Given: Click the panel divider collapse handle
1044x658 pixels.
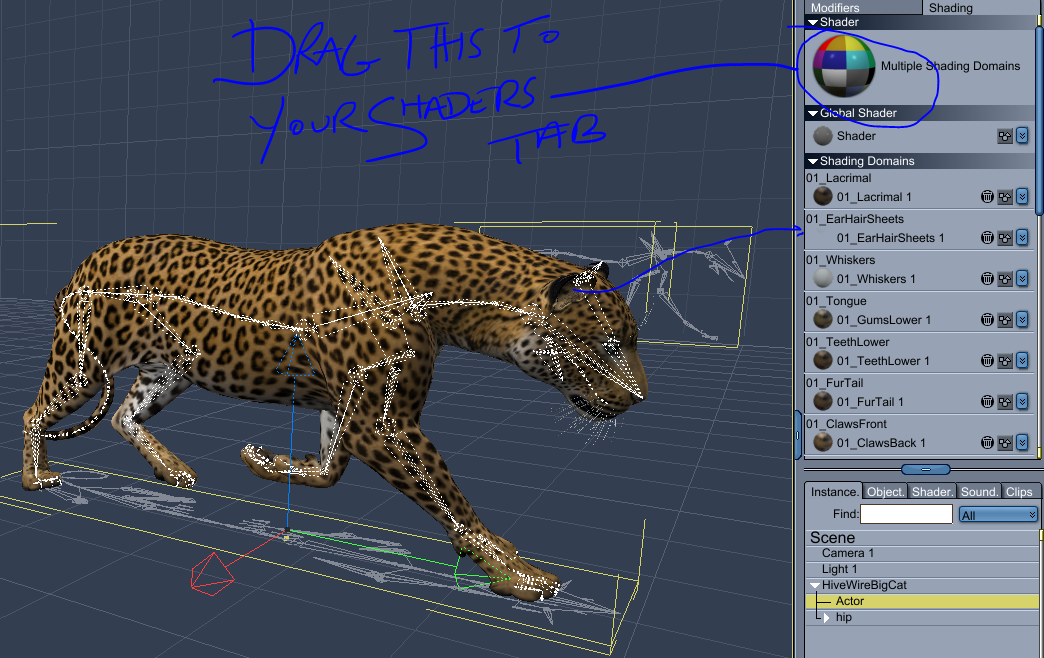Looking at the screenshot, I should click(925, 469).
